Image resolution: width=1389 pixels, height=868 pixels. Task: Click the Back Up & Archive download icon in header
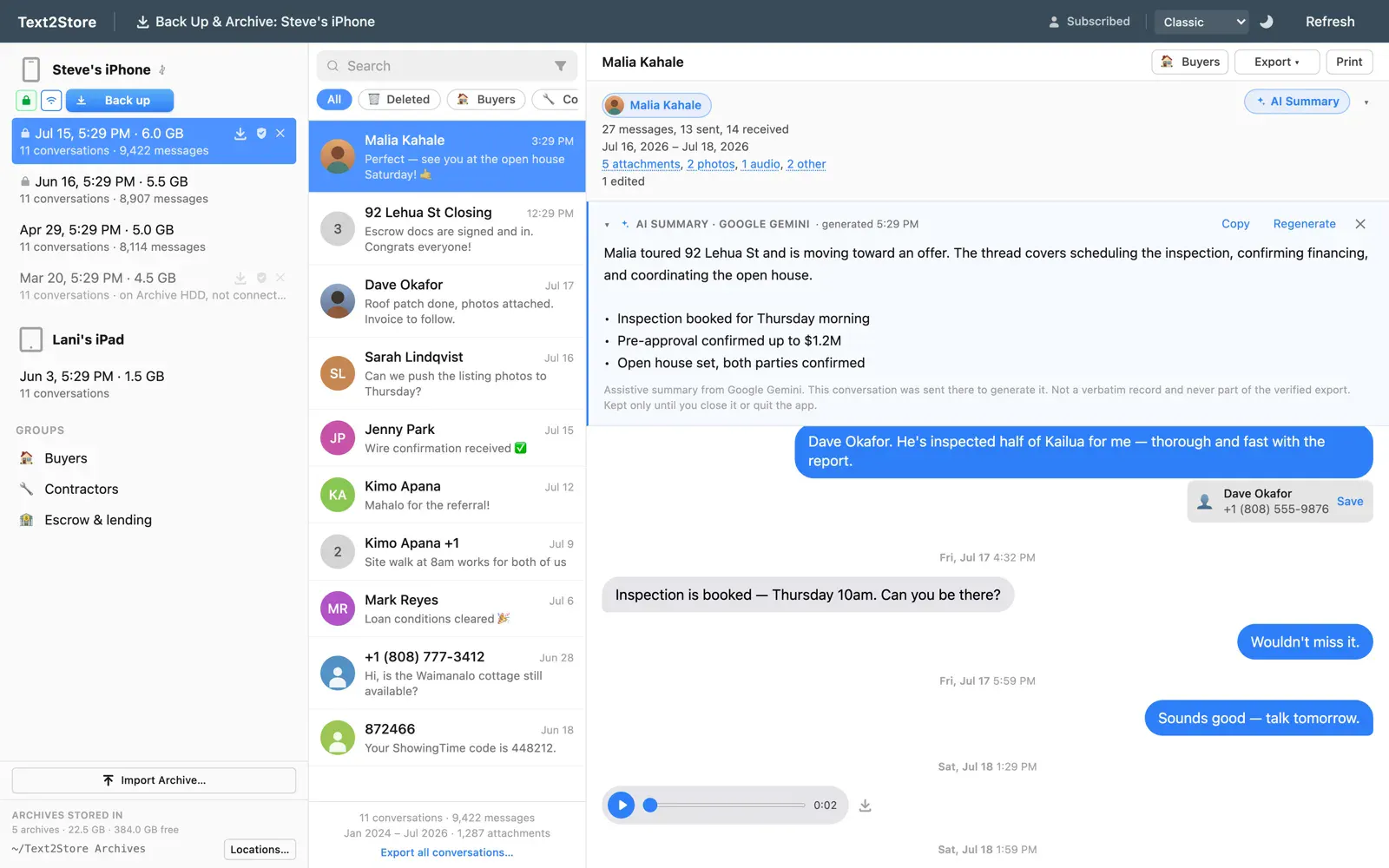tap(143, 22)
